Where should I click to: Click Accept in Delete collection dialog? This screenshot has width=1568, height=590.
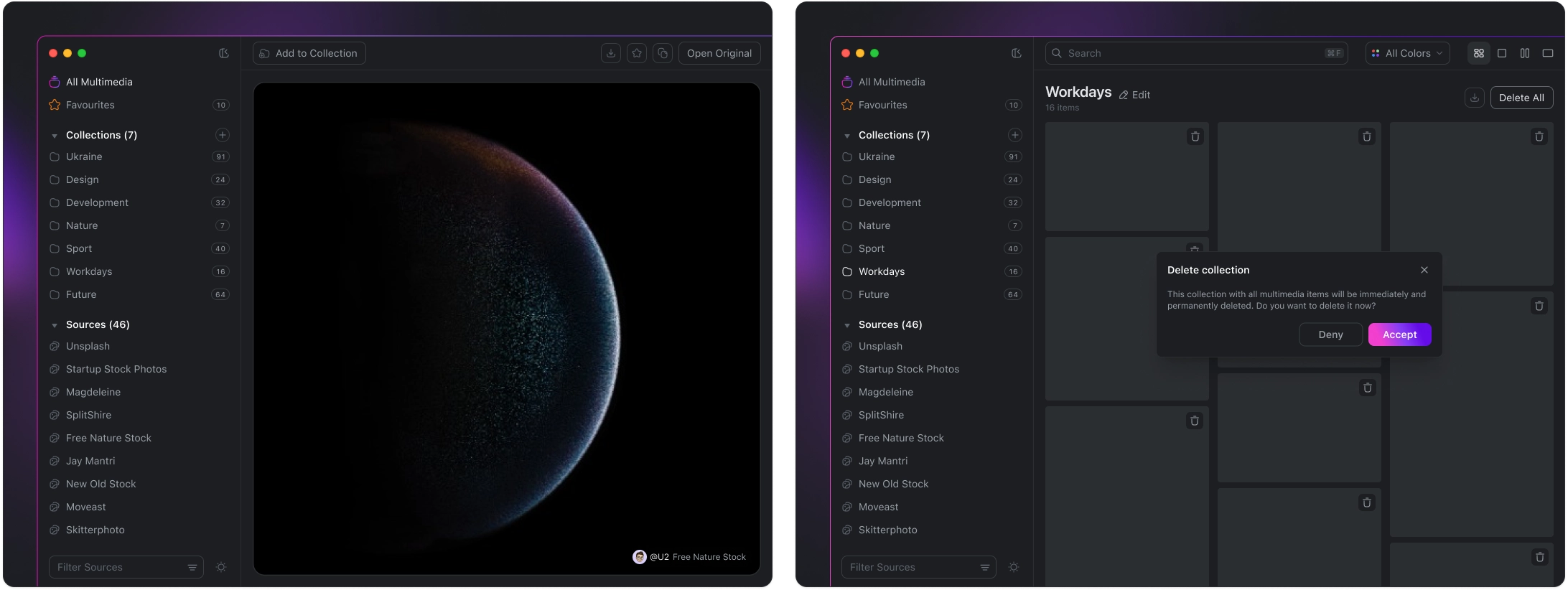point(1400,334)
